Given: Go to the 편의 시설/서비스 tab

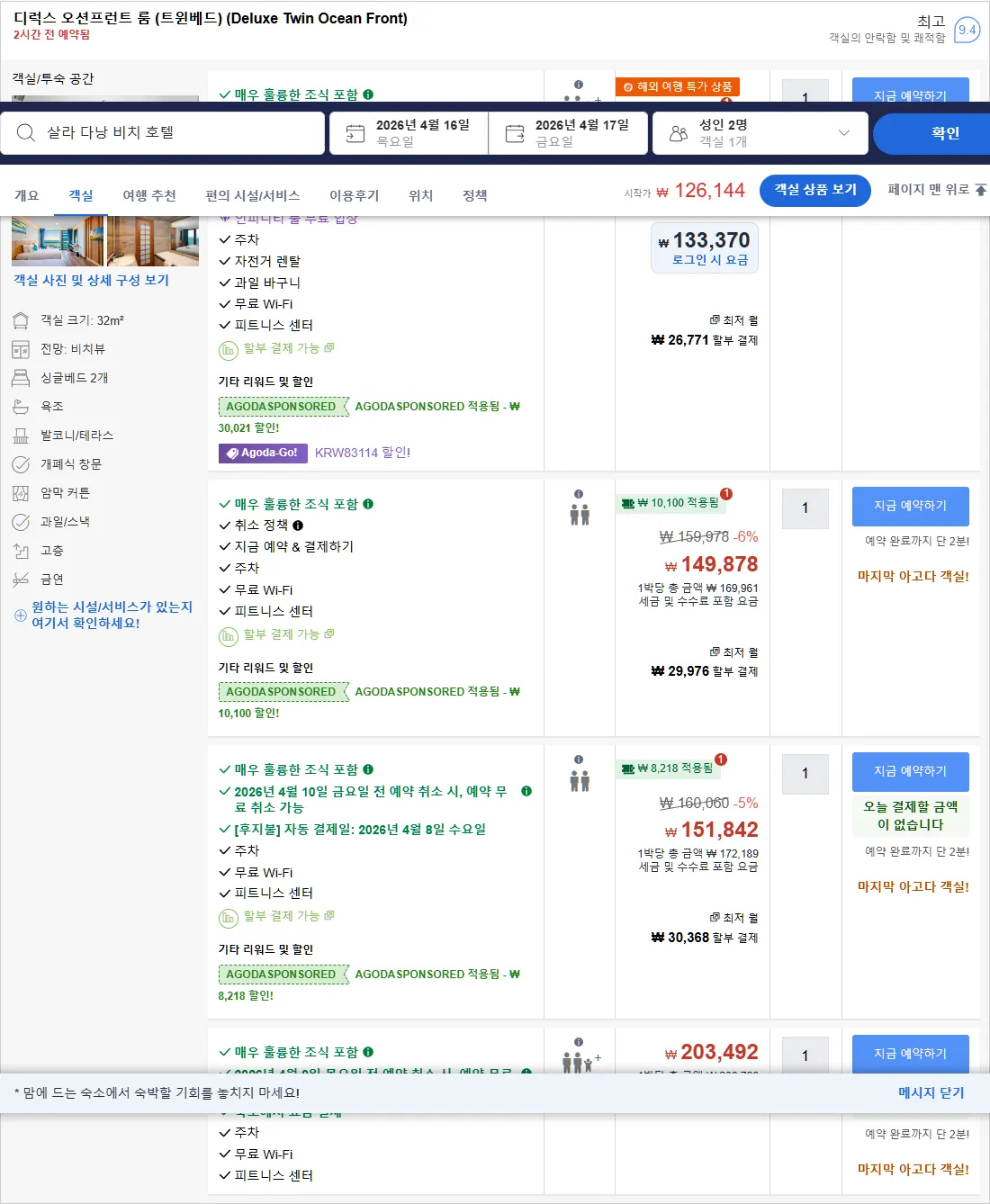Looking at the screenshot, I should 253,195.
